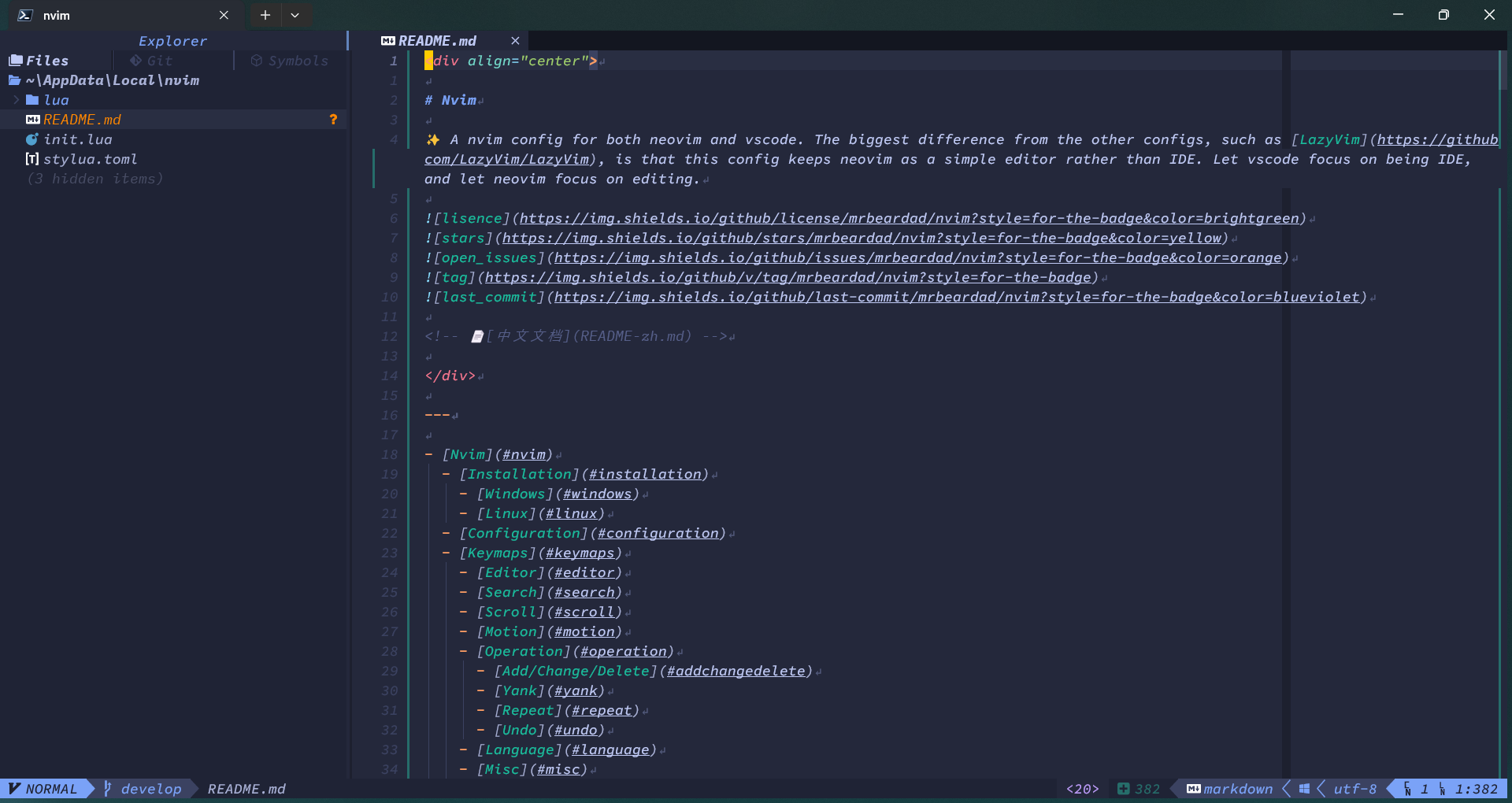Viewport: 1512px width, 803px height.
Task: Click the #motion anchor link
Action: click(x=584, y=631)
